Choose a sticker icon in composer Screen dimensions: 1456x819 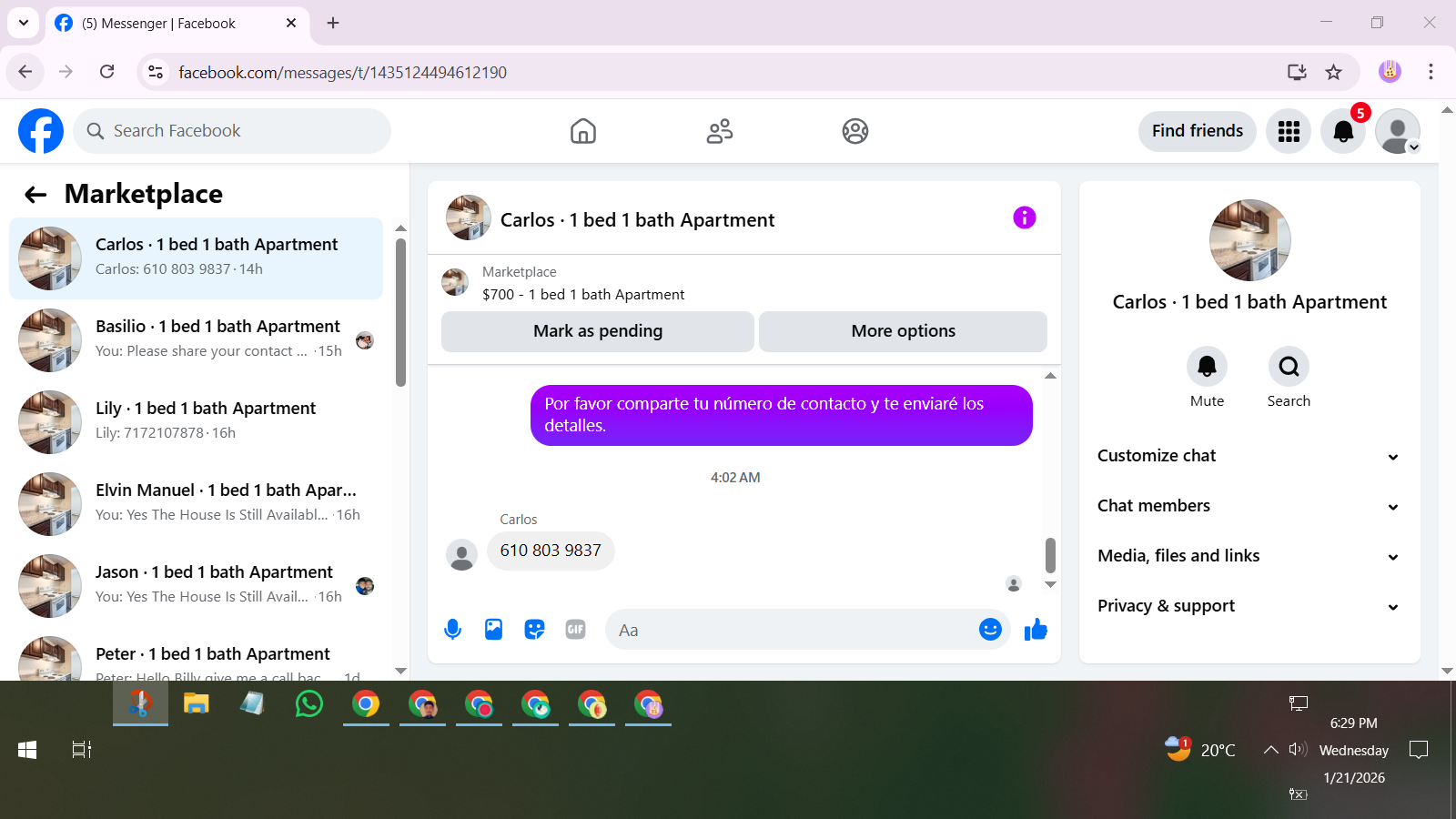coord(534,629)
